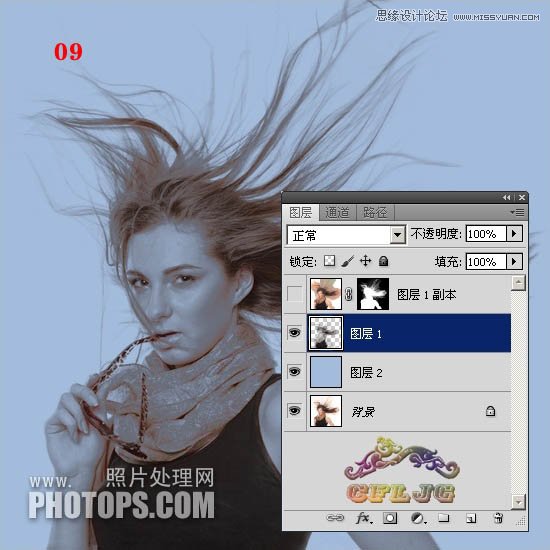Create a new layer using the page icon
Viewport: 550px width, 550px height.
471,518
